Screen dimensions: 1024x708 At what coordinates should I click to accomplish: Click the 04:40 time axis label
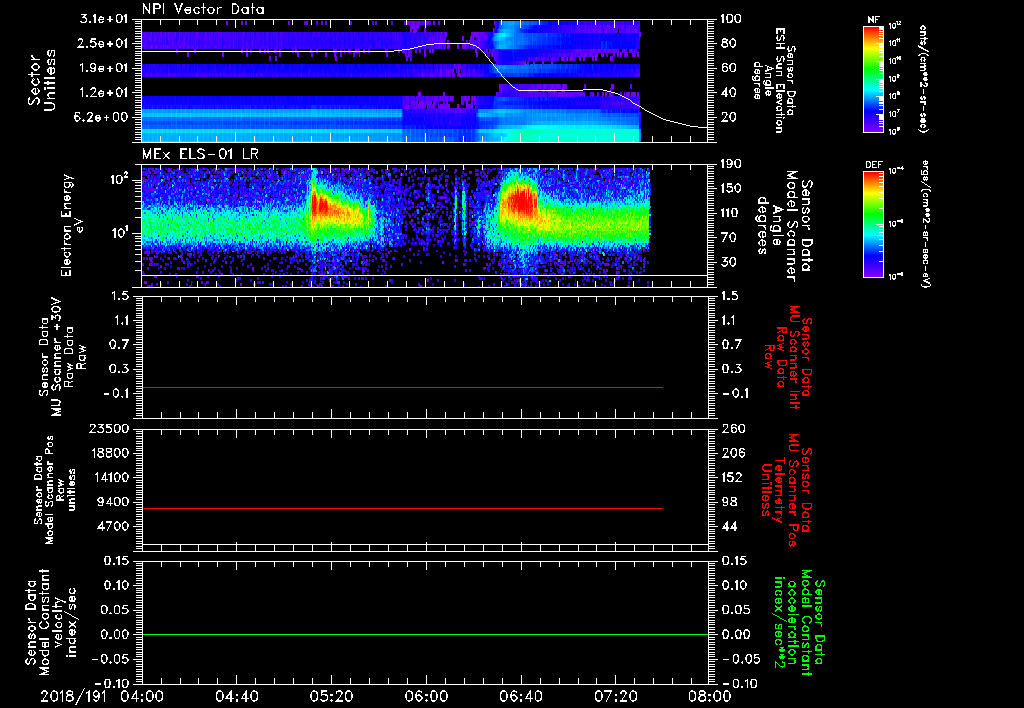236,696
